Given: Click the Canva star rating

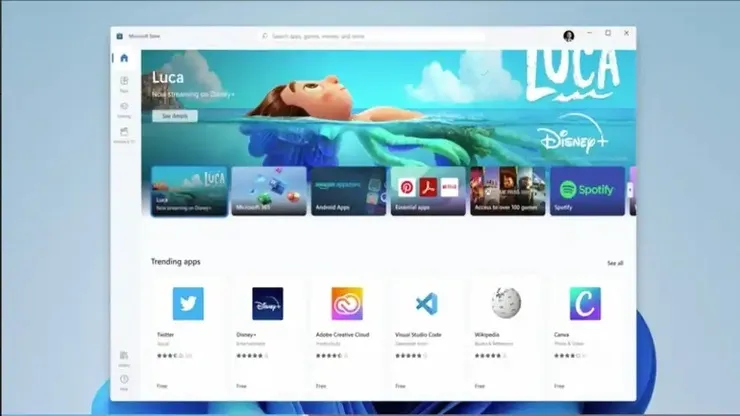Looking at the screenshot, I should 568,356.
